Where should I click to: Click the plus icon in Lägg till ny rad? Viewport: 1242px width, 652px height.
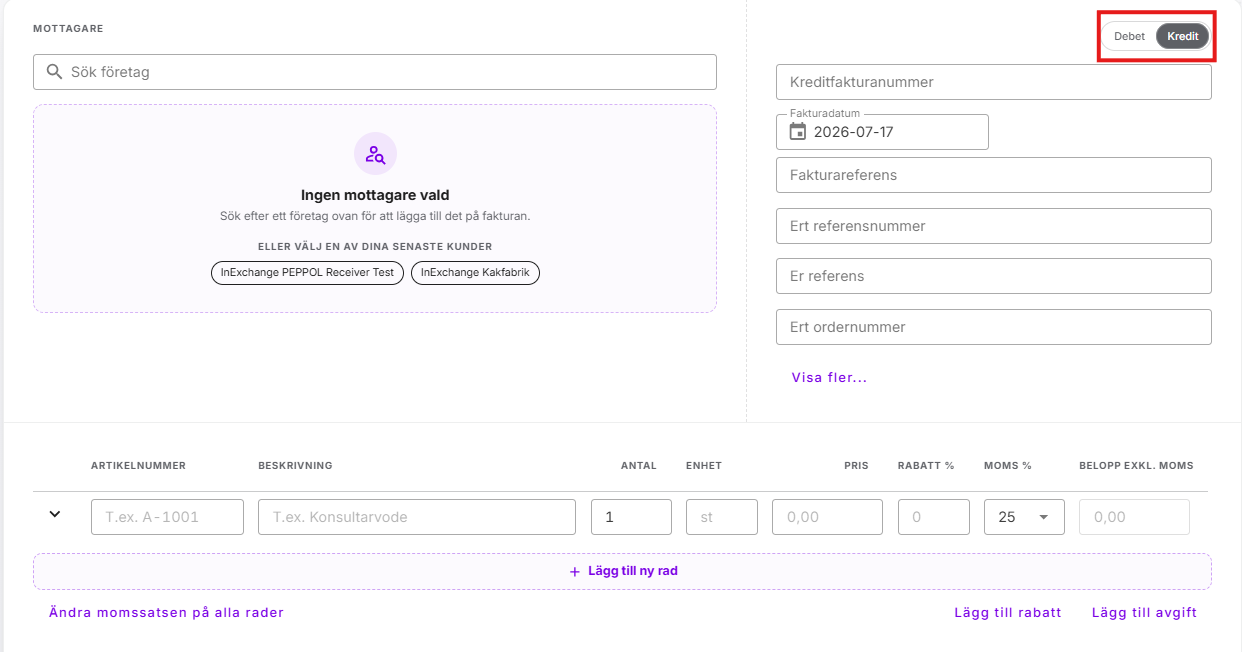click(x=574, y=572)
